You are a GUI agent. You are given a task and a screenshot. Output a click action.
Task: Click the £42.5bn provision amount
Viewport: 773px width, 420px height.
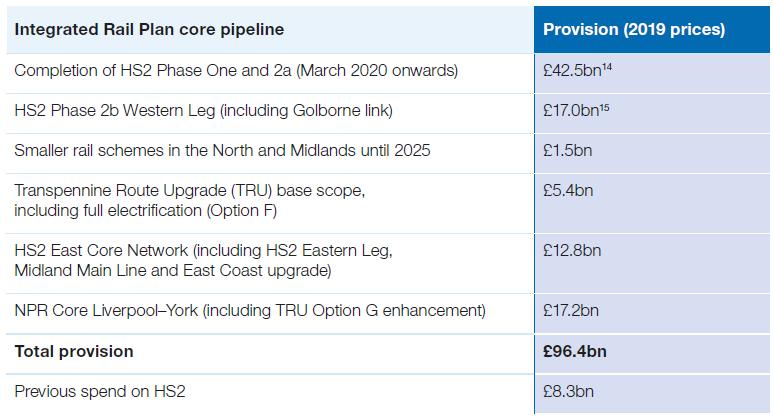coord(572,70)
